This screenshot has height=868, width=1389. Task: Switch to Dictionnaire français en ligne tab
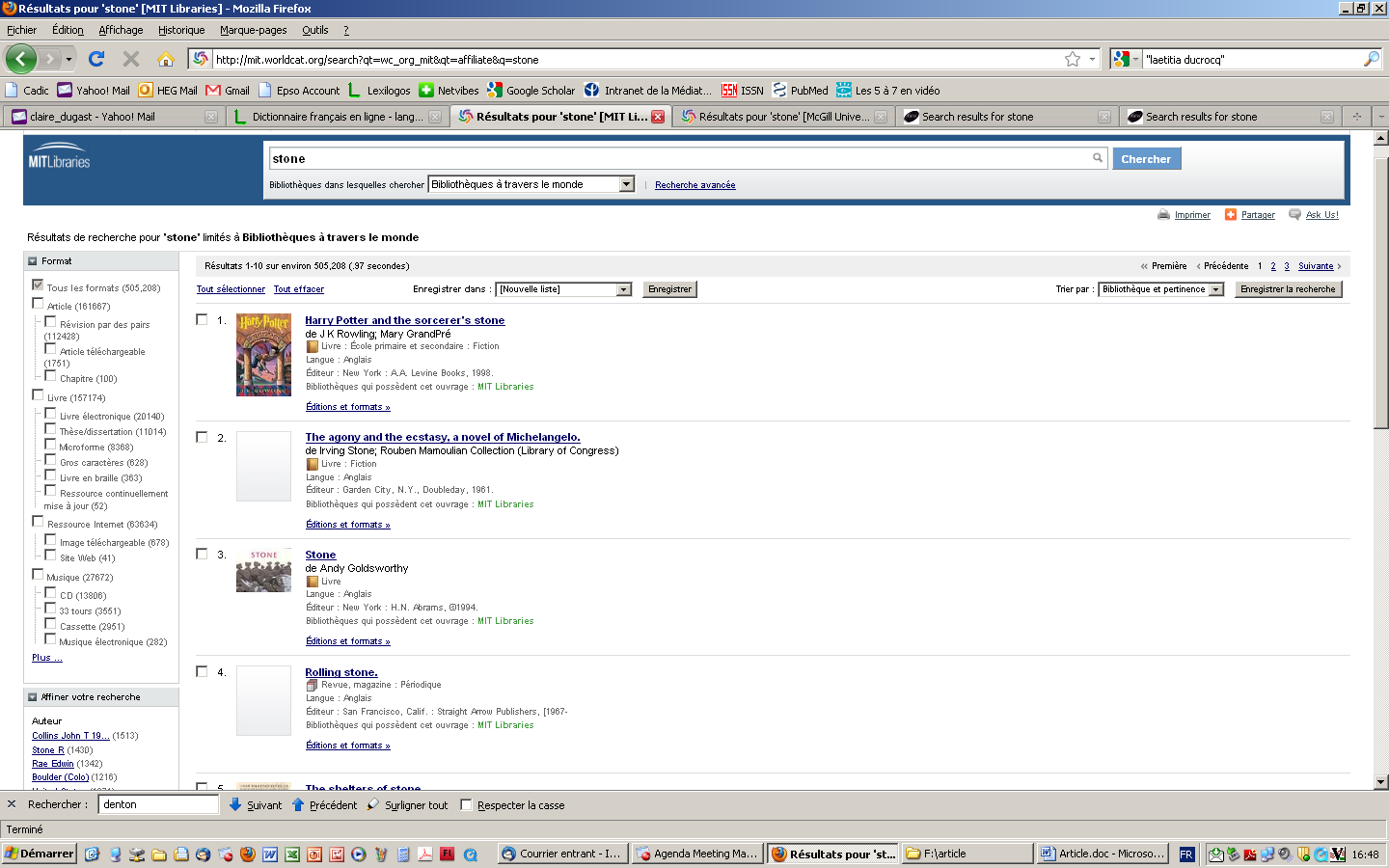337,117
